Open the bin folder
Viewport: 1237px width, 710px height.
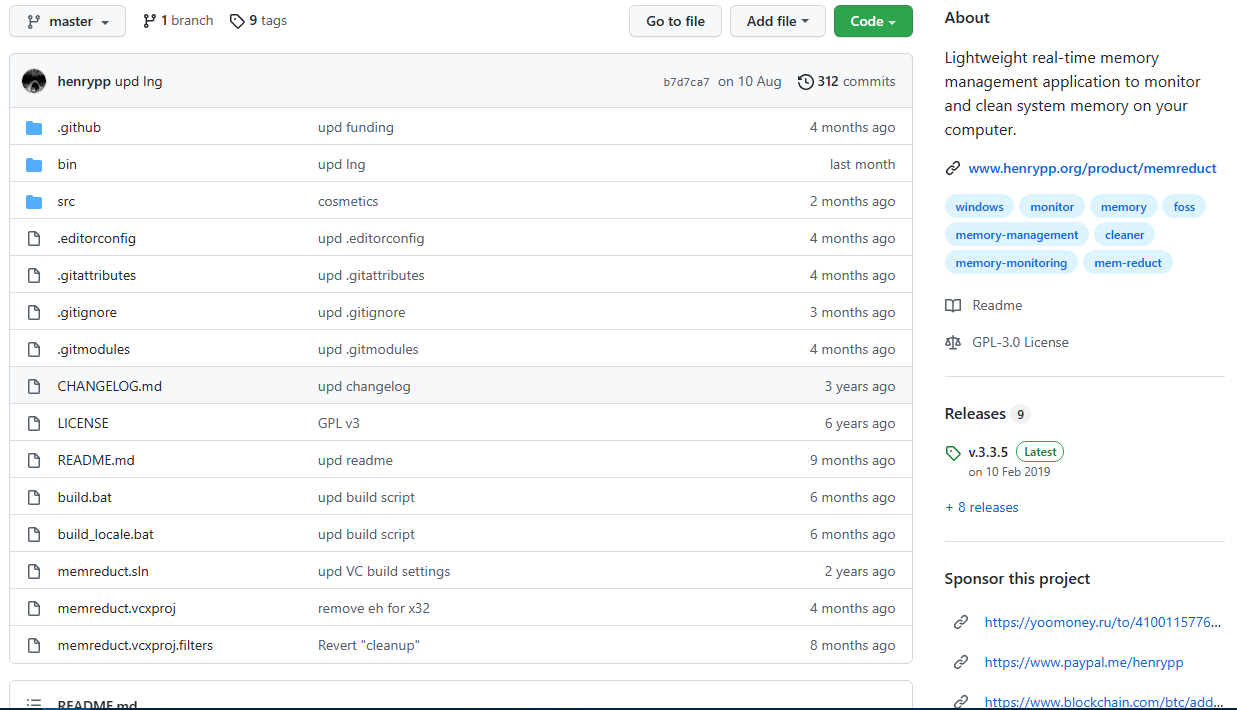pyautogui.click(x=67, y=164)
